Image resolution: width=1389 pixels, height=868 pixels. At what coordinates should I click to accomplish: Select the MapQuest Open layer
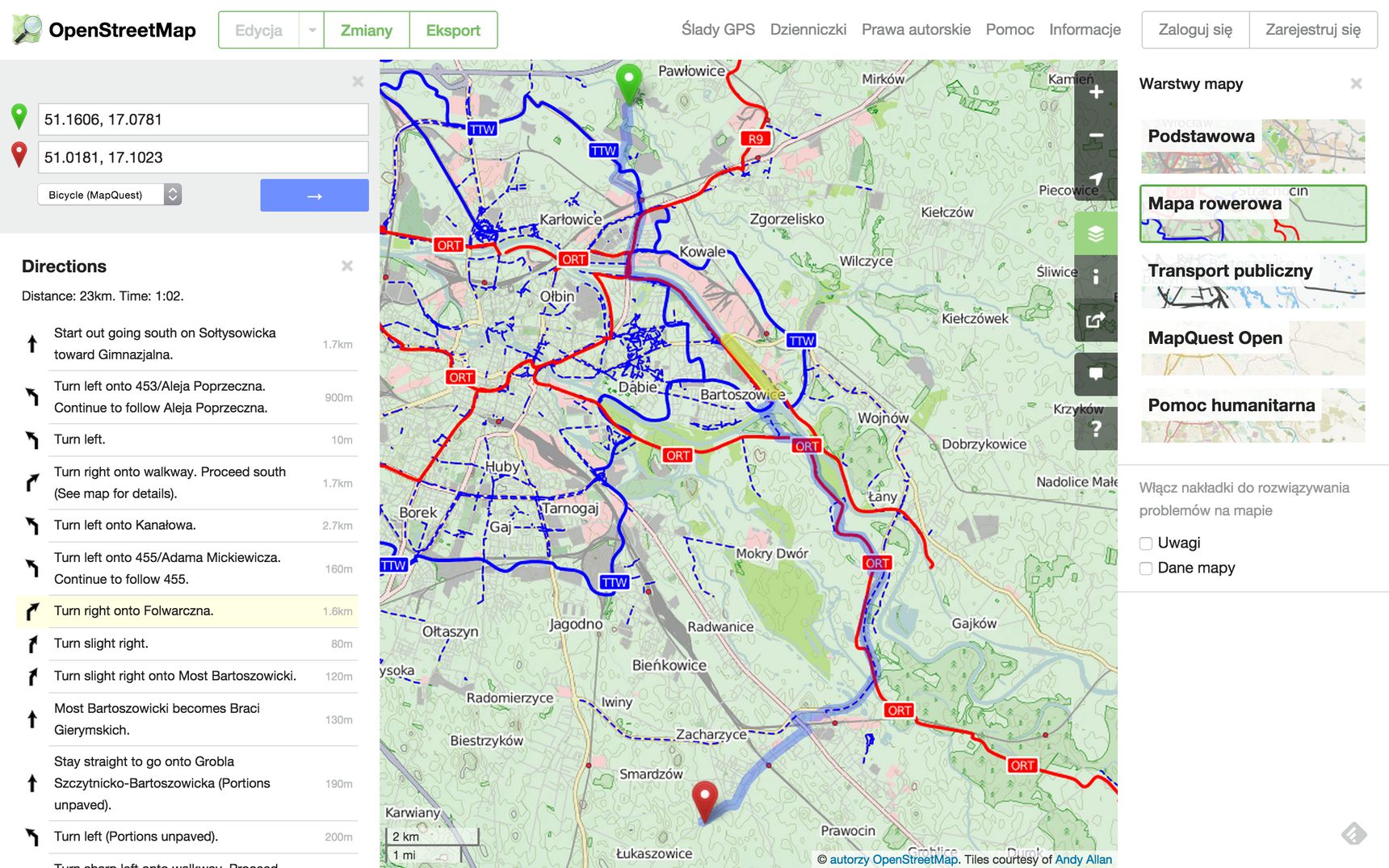1253,348
